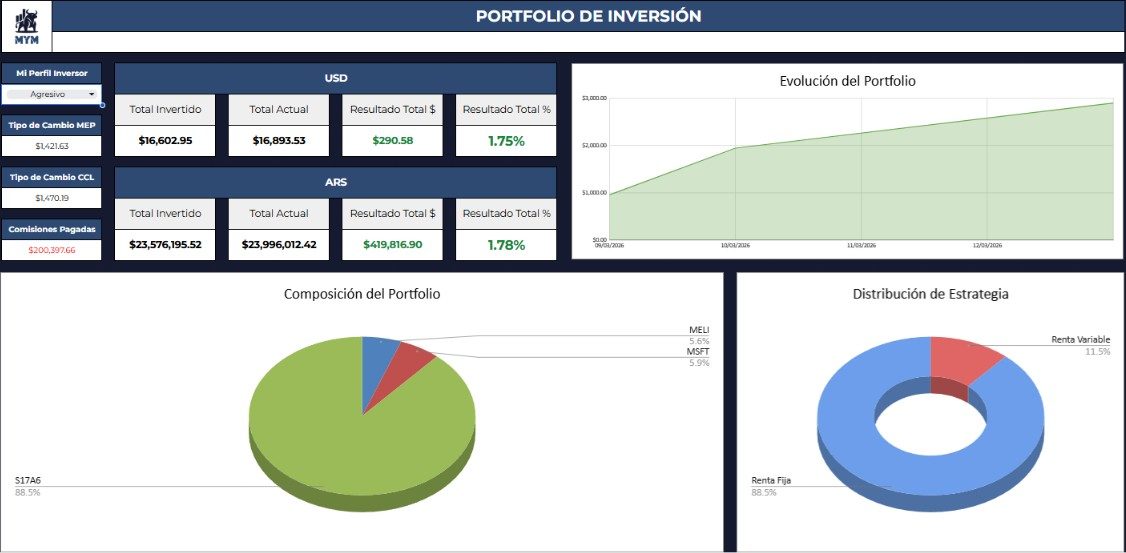Select the Tipo de Cambio CCL label
Viewport: 1126px width, 553px height.
(x=52, y=177)
